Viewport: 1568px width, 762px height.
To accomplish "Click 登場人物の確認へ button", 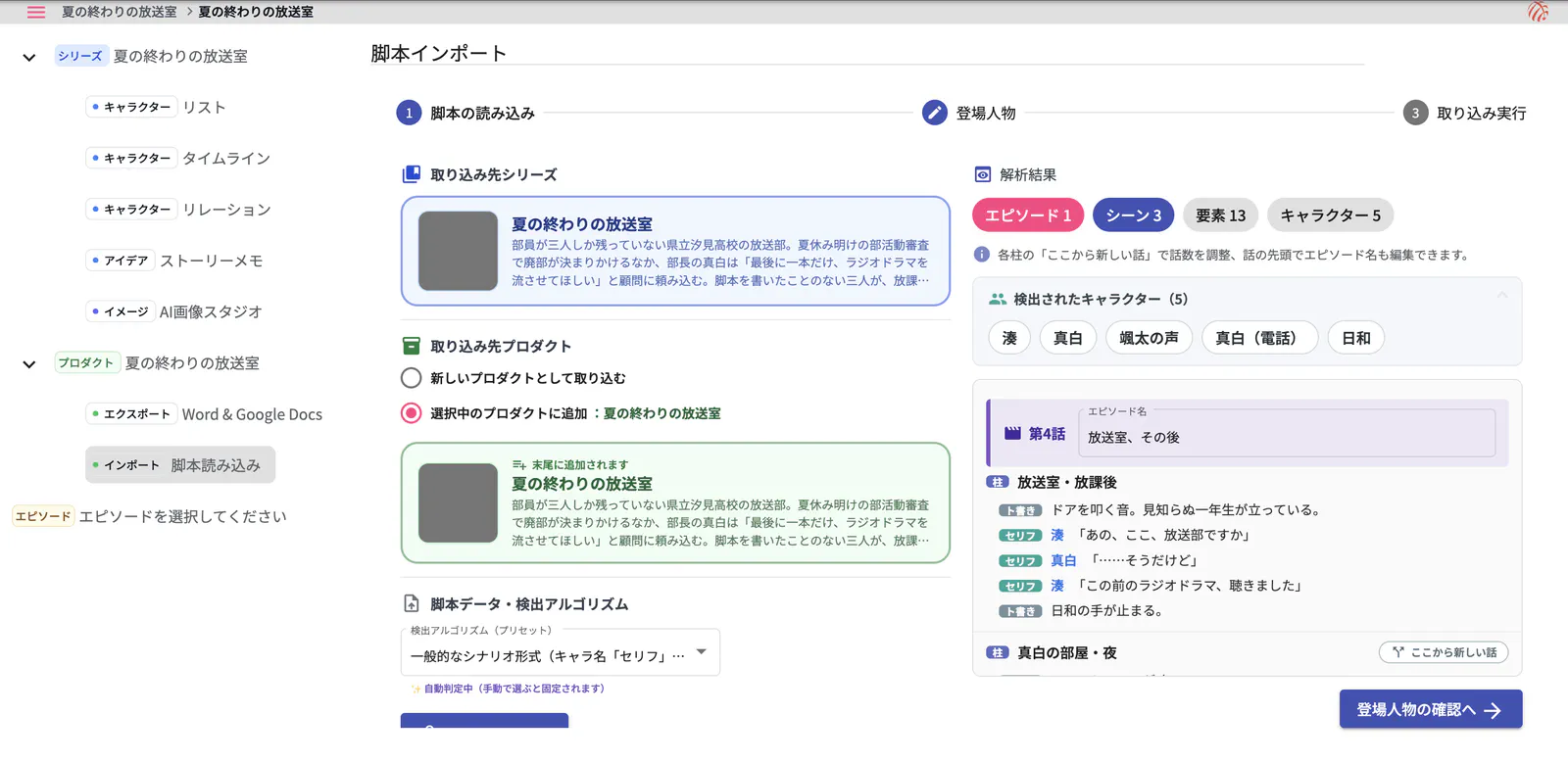I will click(x=1431, y=709).
